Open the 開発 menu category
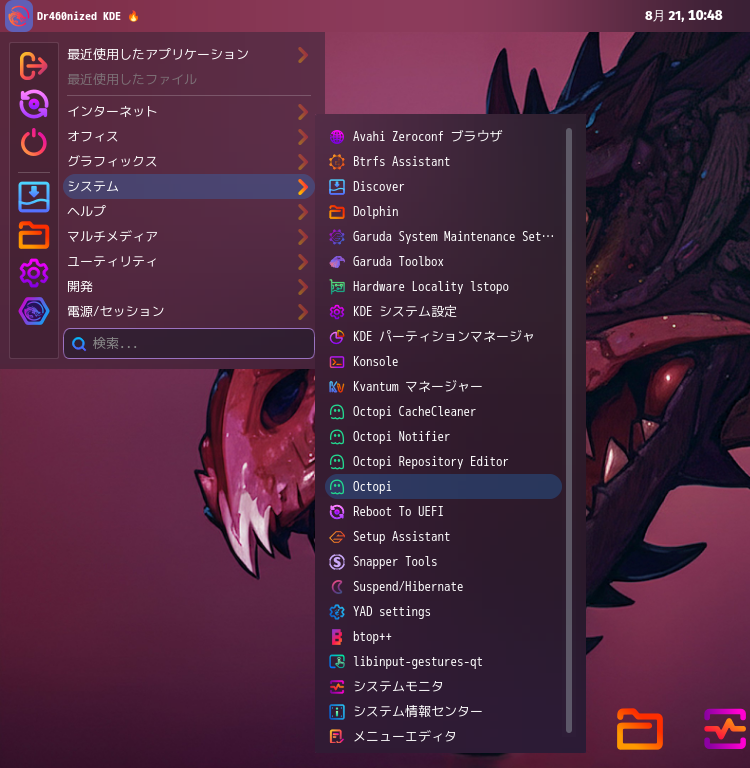This screenshot has height=768, width=750. (x=189, y=287)
